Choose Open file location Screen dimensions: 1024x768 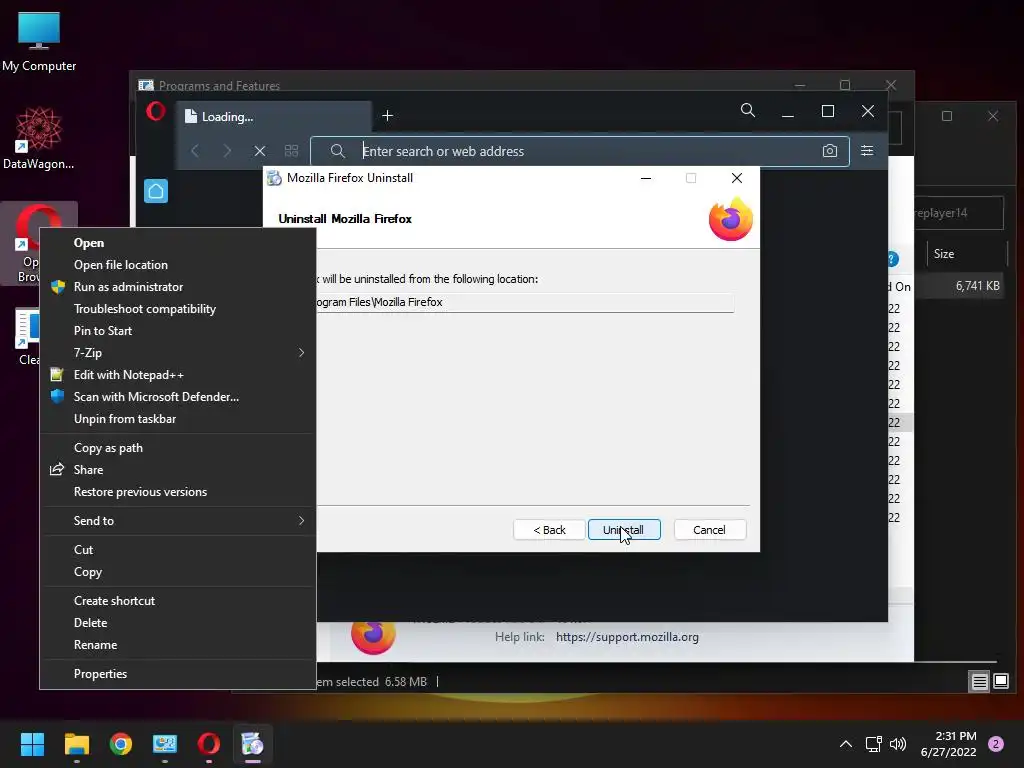(x=178, y=264)
